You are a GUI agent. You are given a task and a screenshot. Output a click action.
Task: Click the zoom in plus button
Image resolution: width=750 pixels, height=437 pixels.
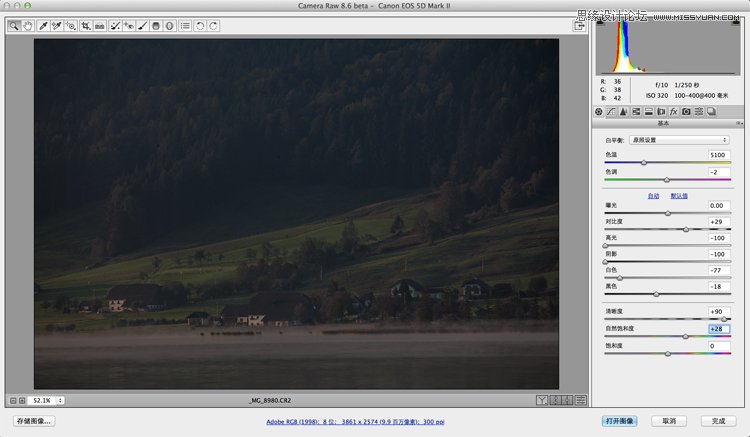click(22, 401)
